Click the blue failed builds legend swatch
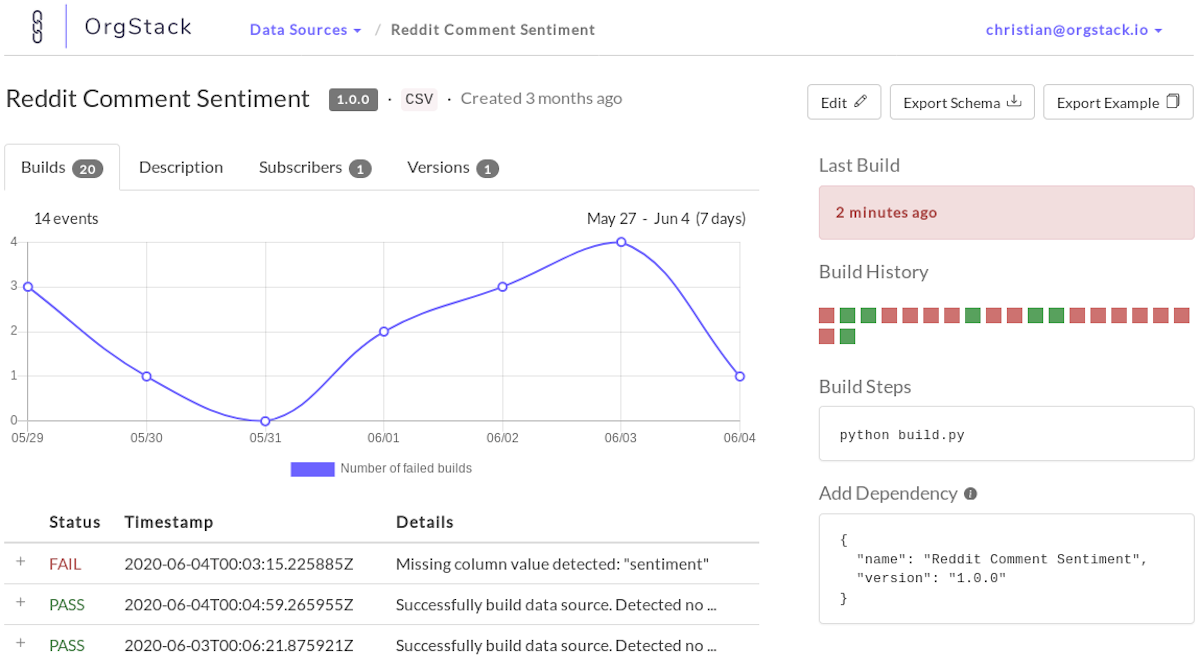This screenshot has width=1200, height=670. click(x=312, y=468)
